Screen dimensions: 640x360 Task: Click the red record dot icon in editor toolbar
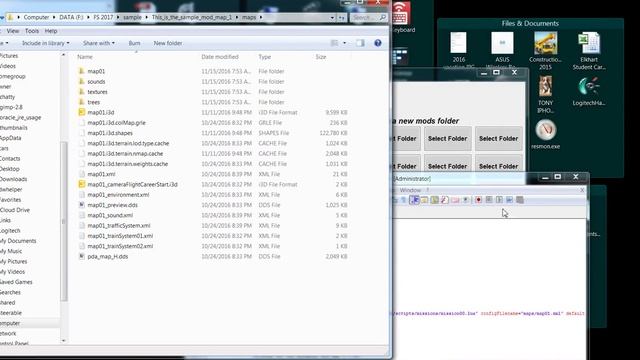pos(478,200)
